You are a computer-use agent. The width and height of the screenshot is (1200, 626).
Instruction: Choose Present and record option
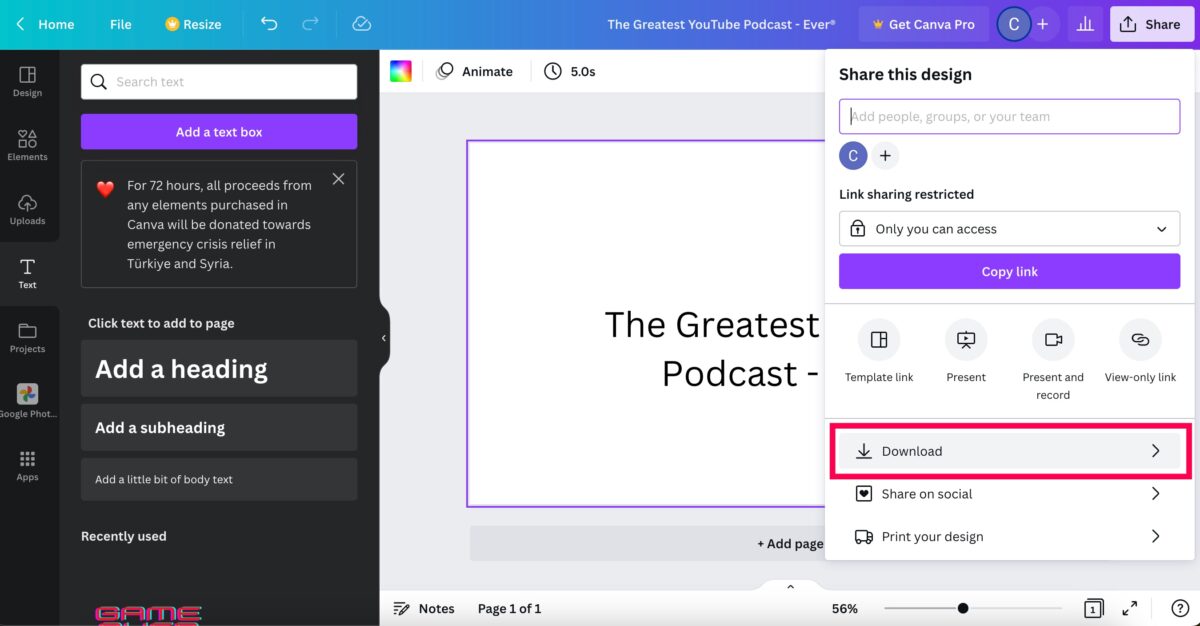[1053, 360]
